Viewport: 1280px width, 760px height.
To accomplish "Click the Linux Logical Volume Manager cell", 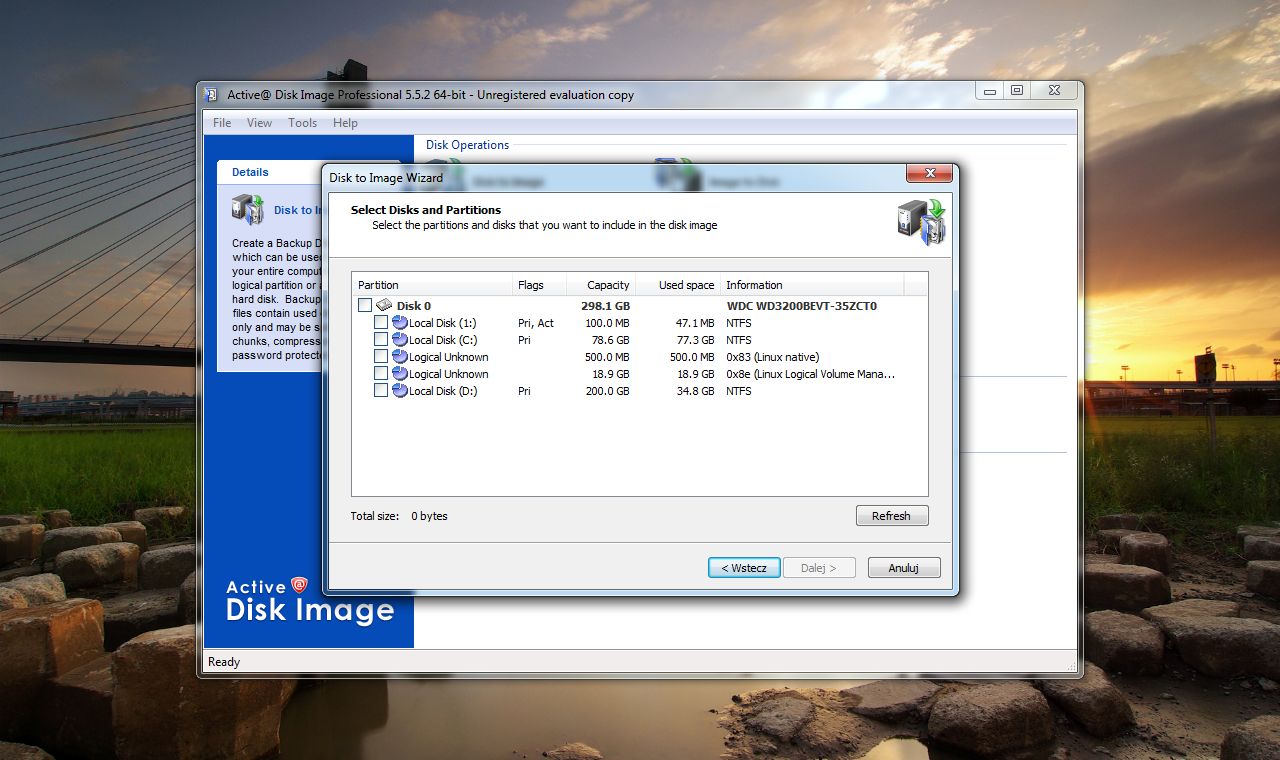I will click(x=810, y=374).
